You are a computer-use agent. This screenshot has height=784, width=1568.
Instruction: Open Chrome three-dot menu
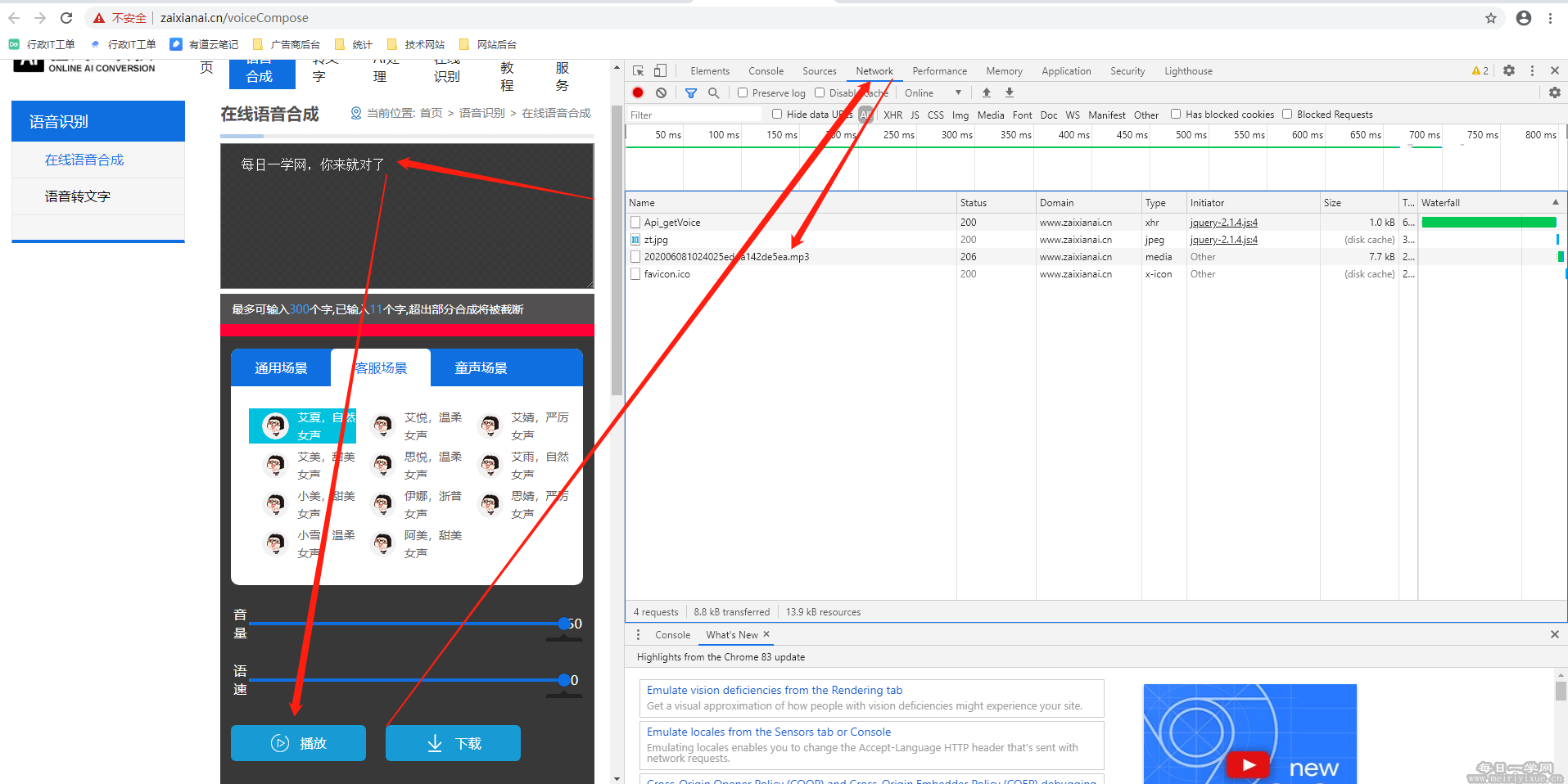(x=1550, y=18)
